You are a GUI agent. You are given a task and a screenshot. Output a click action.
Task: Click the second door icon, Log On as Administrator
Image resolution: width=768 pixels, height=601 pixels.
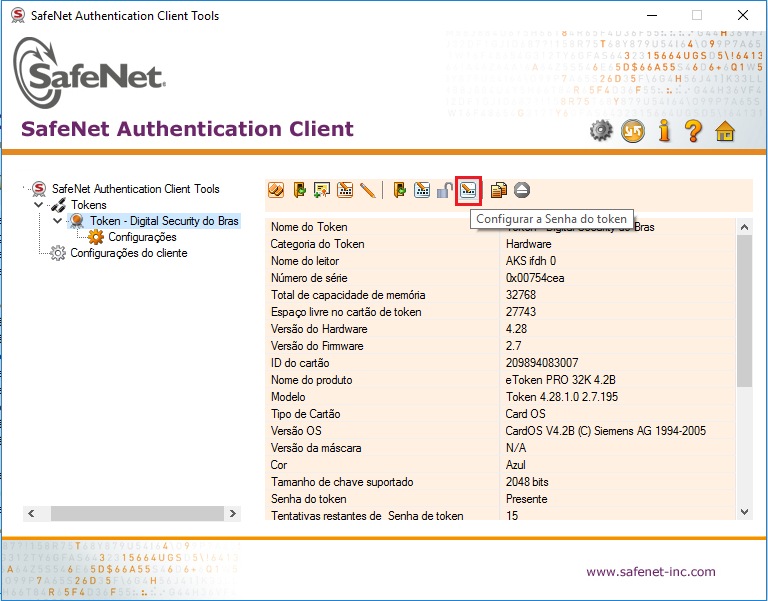(x=399, y=190)
